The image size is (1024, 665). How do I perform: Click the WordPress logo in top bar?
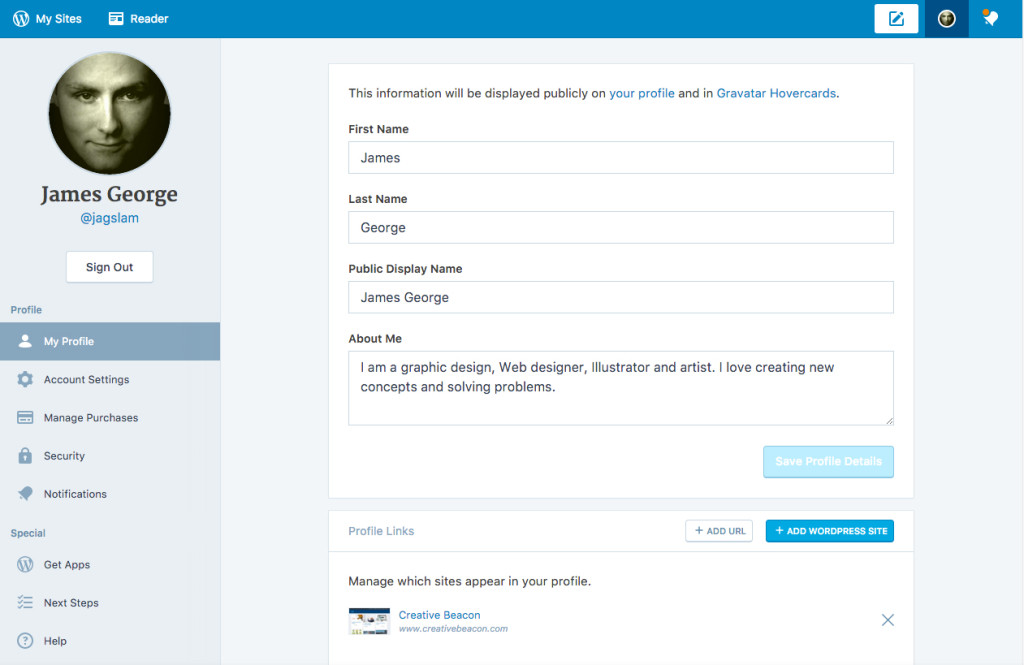[x=21, y=19]
